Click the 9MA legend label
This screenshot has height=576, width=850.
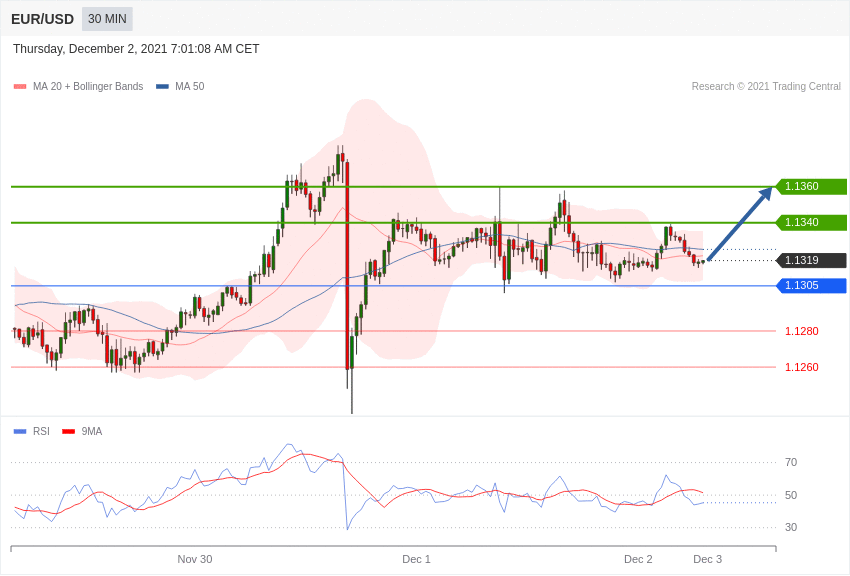(92, 431)
